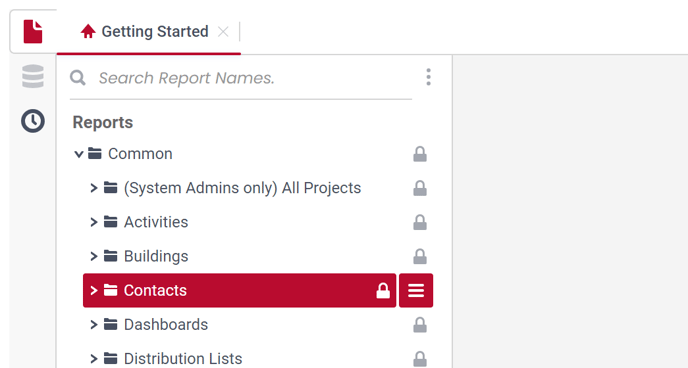Screen dimensions: 688x368
Task: Collapse the Common folder
Action: point(79,154)
